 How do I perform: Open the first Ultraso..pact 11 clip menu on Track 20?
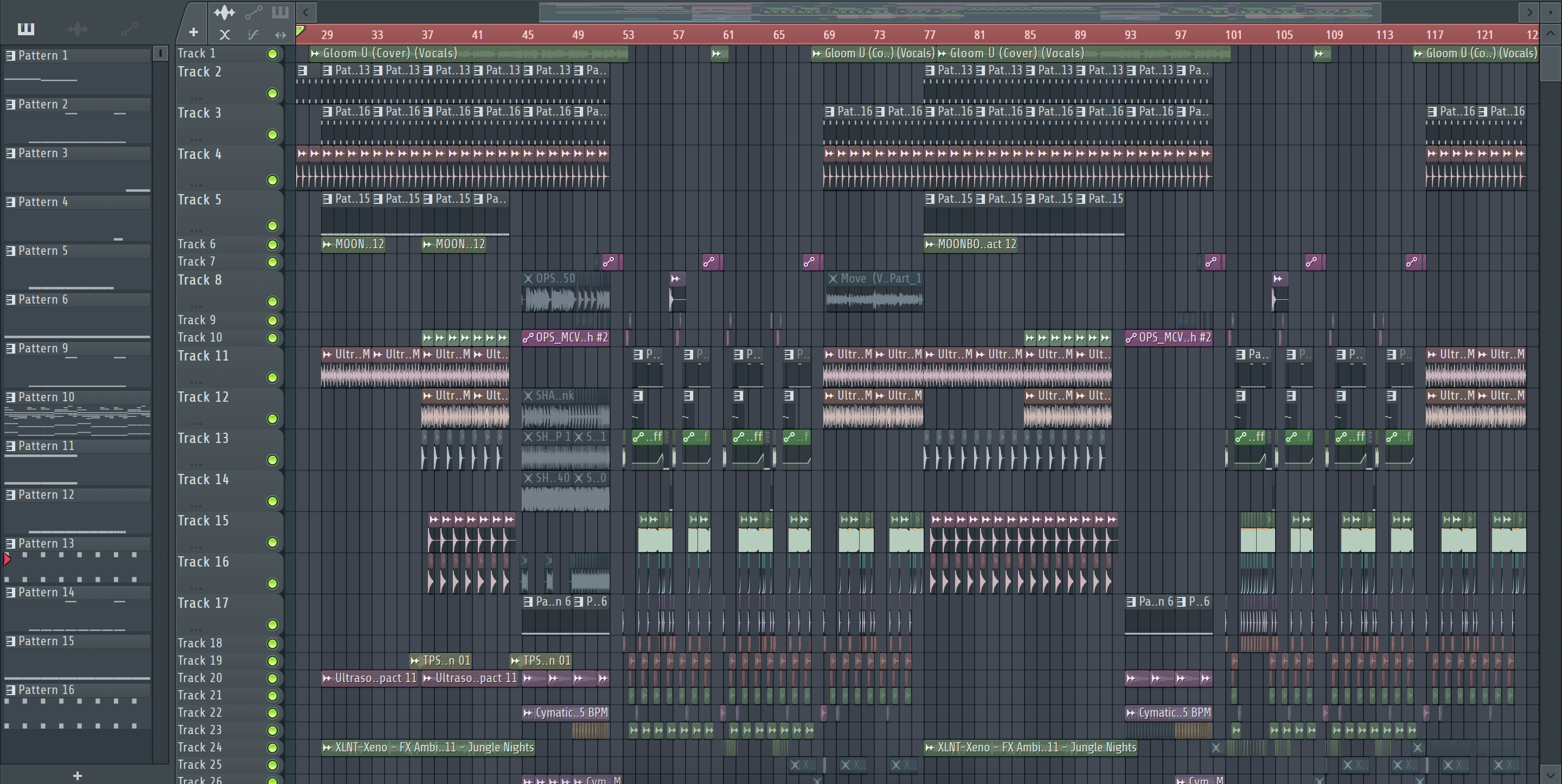pos(328,678)
